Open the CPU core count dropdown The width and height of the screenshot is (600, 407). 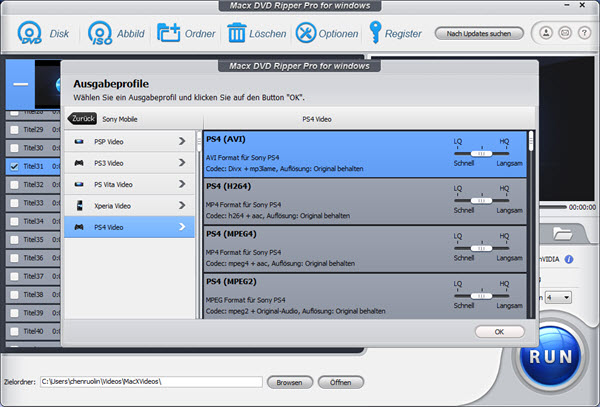tap(558, 297)
